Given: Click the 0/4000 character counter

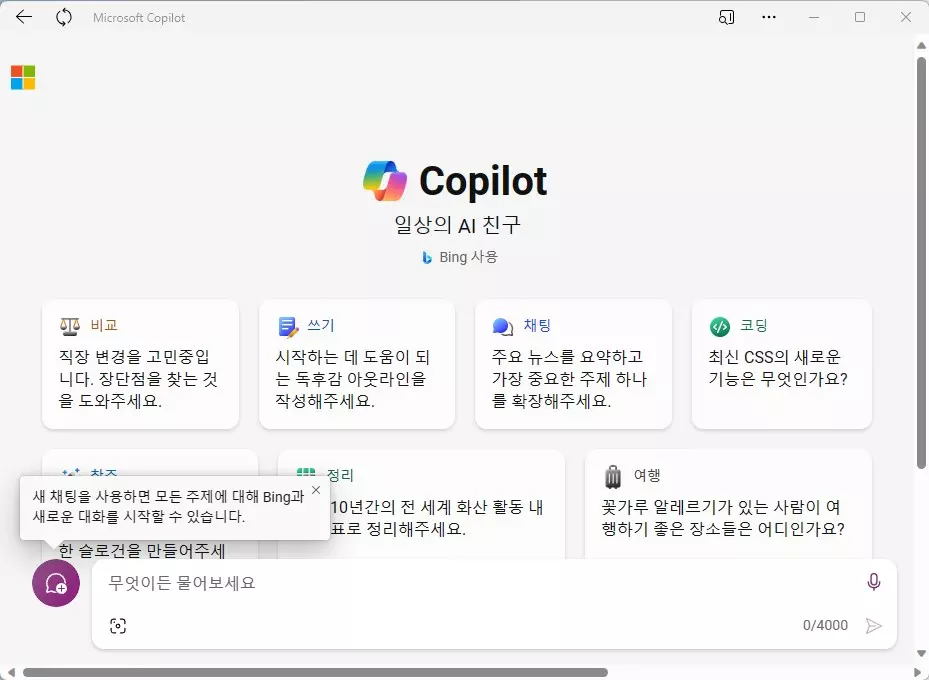Looking at the screenshot, I should coord(825,626).
